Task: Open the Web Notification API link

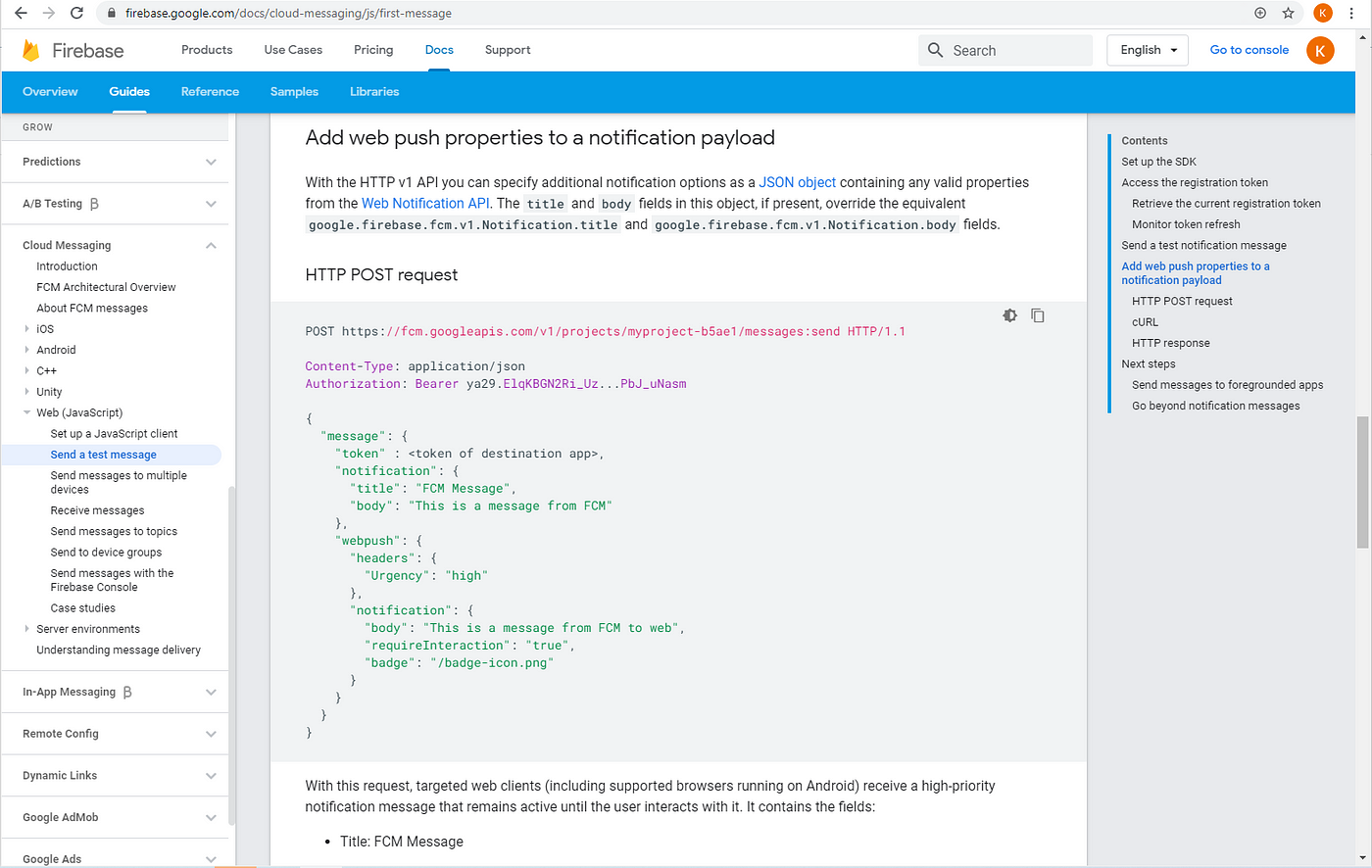Action: (x=425, y=204)
